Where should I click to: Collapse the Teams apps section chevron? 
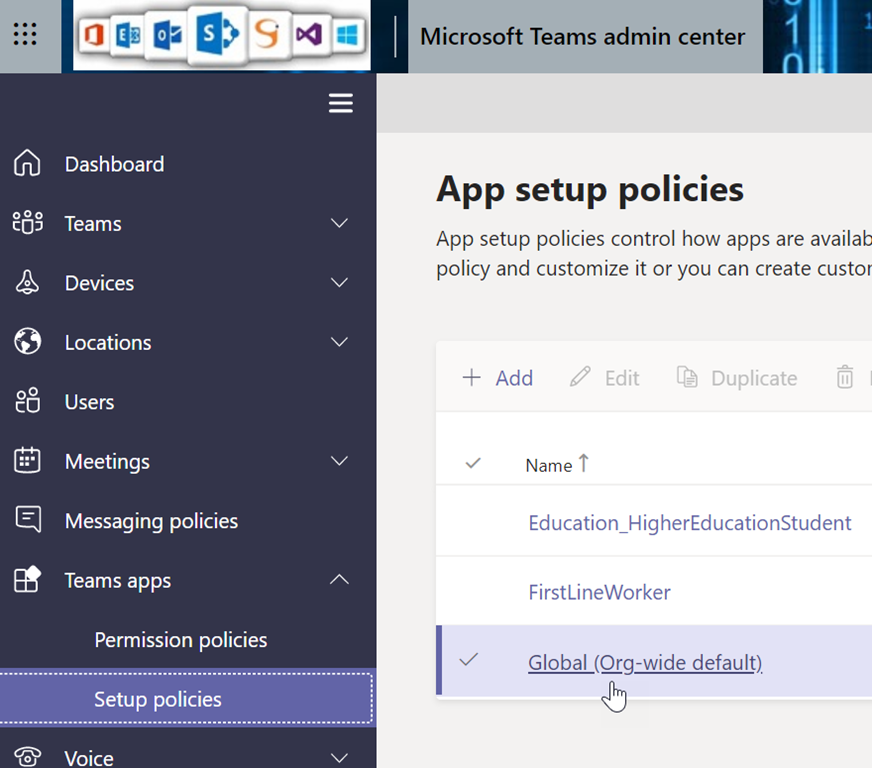pyautogui.click(x=340, y=580)
